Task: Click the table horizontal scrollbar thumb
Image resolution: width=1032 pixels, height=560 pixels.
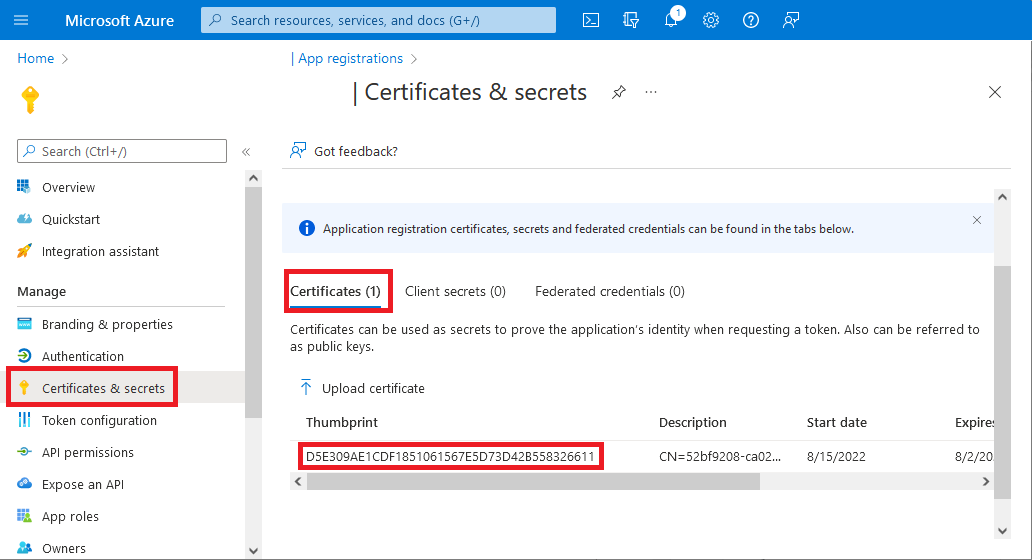Action: (x=533, y=482)
